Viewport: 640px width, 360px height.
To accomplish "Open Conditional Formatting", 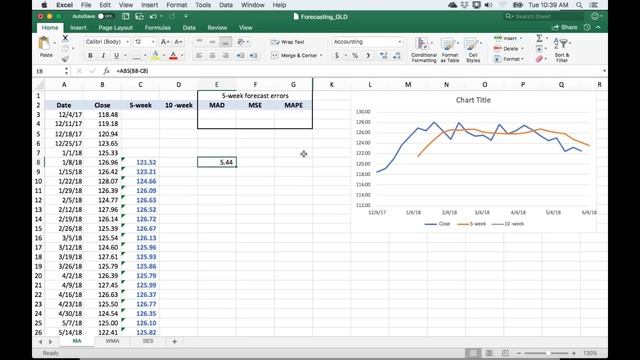I will click(423, 50).
